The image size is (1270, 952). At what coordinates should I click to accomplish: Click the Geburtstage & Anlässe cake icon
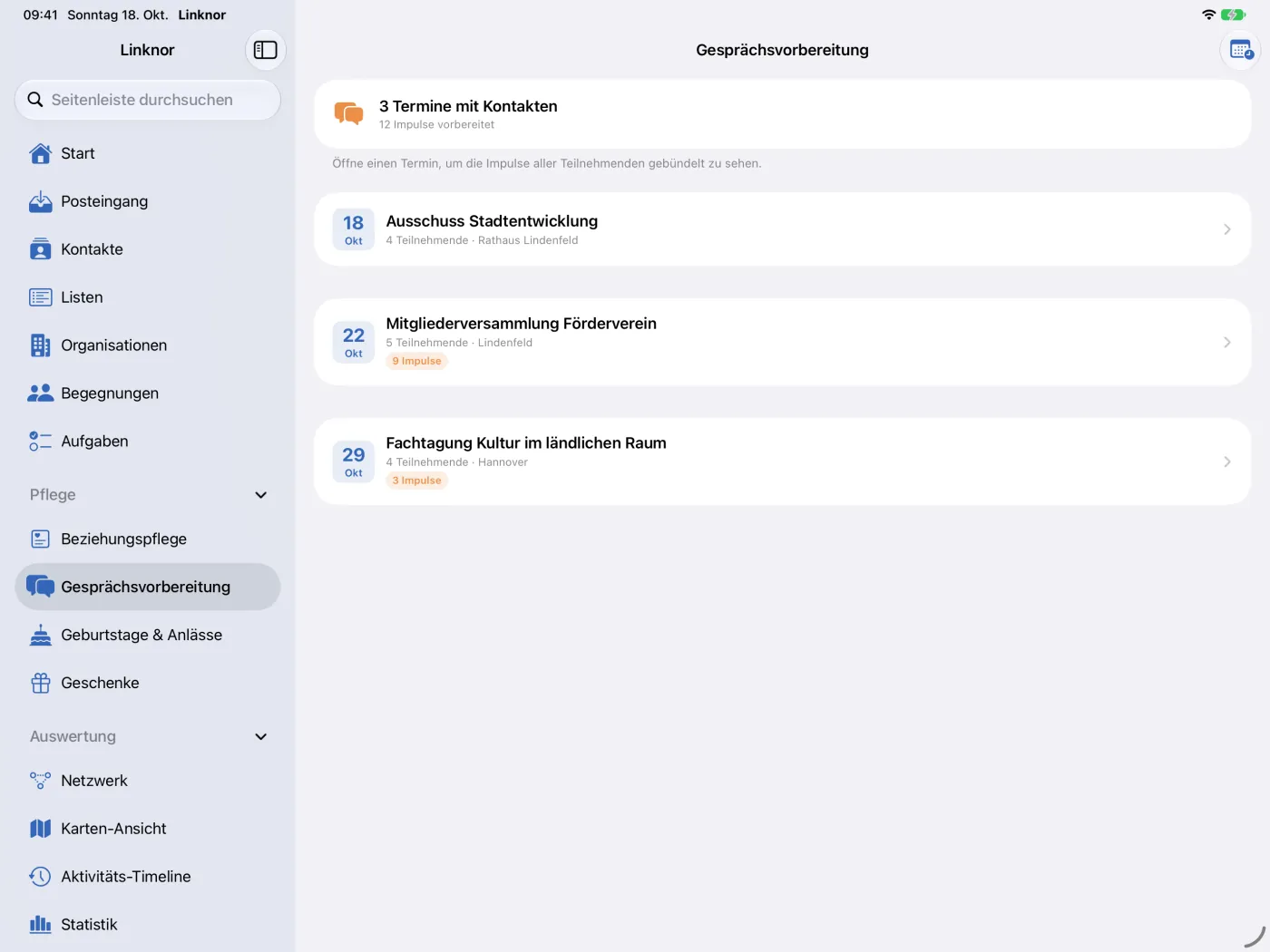[41, 635]
